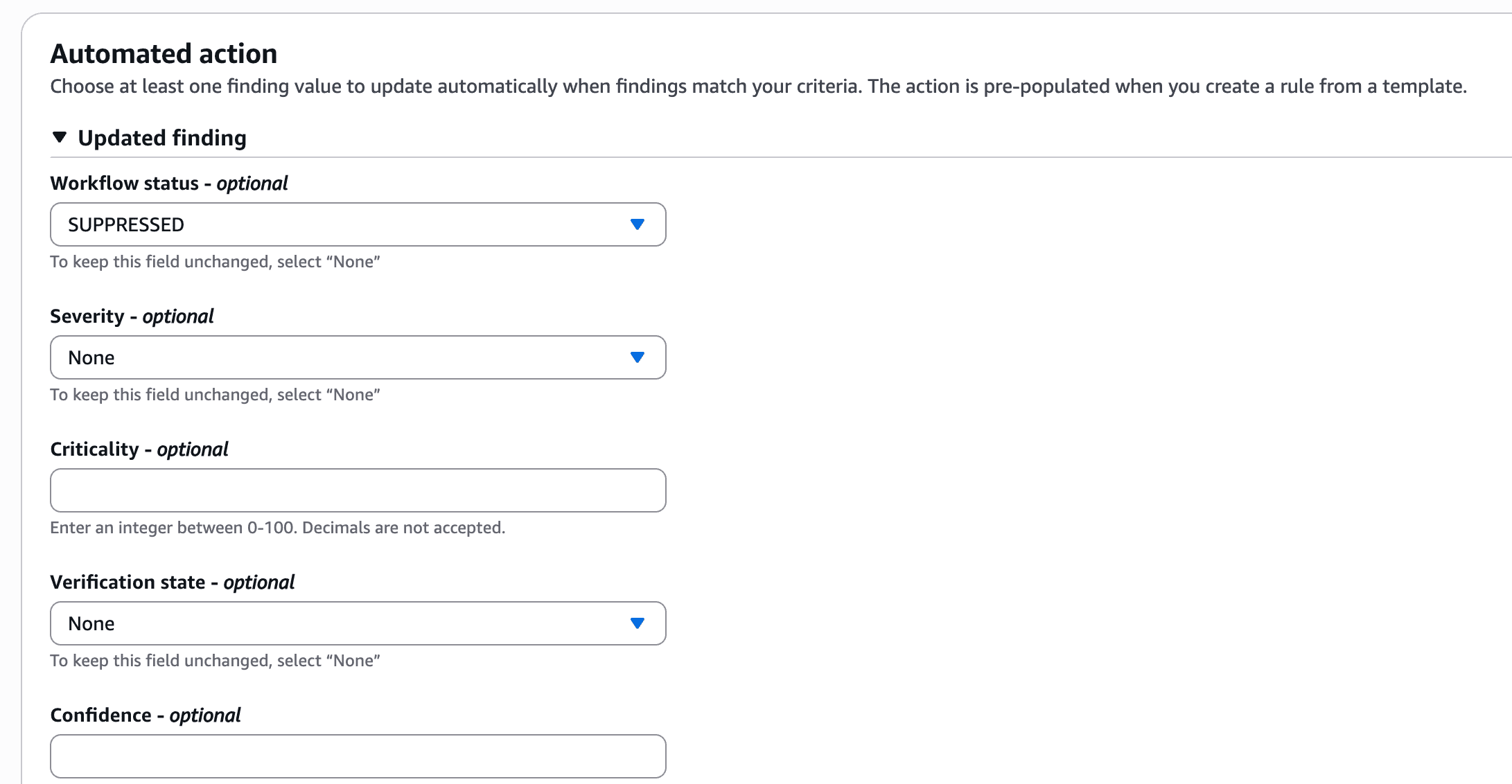Collapse the Updated finding triangle arrow
This screenshot has height=784, width=1512.
tap(60, 138)
